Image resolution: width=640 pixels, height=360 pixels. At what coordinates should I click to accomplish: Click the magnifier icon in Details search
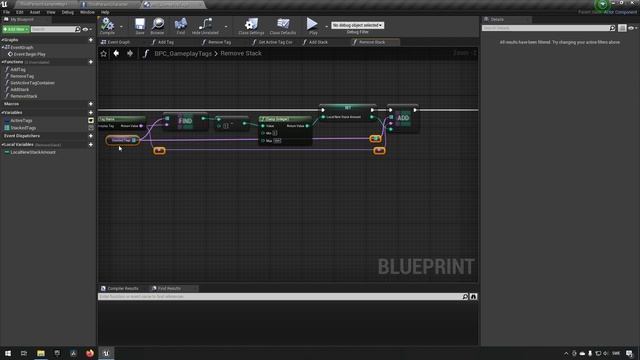pyautogui.click(x=612, y=28)
